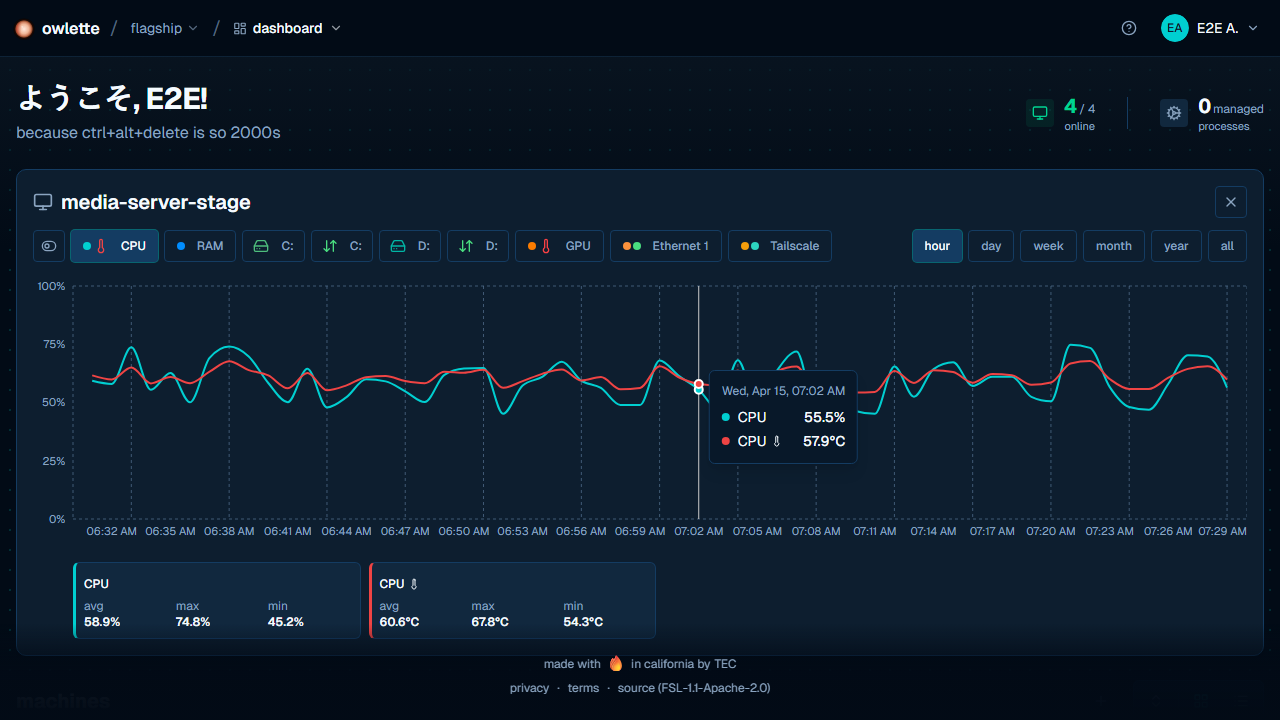Screen dimensions: 1280x720
Task: Toggle the D: disk usage chip
Action: pyautogui.click(x=410, y=246)
